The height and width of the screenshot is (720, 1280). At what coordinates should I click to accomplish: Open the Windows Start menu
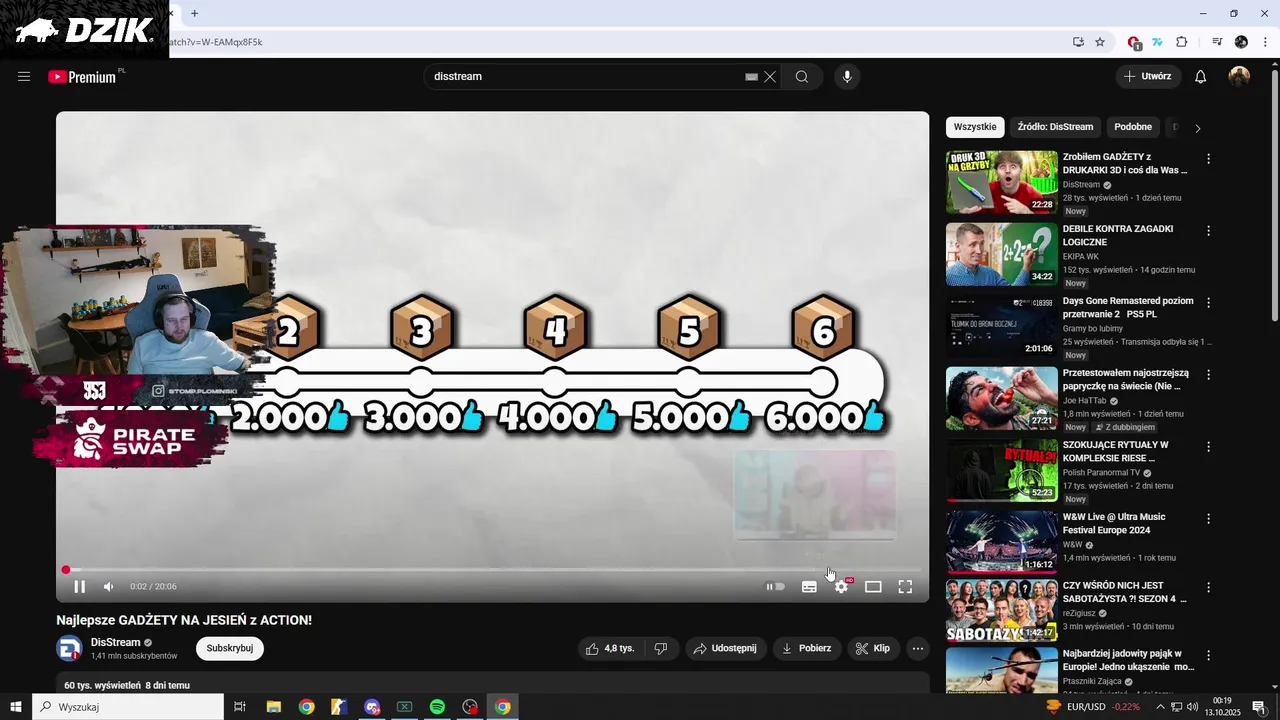16,707
